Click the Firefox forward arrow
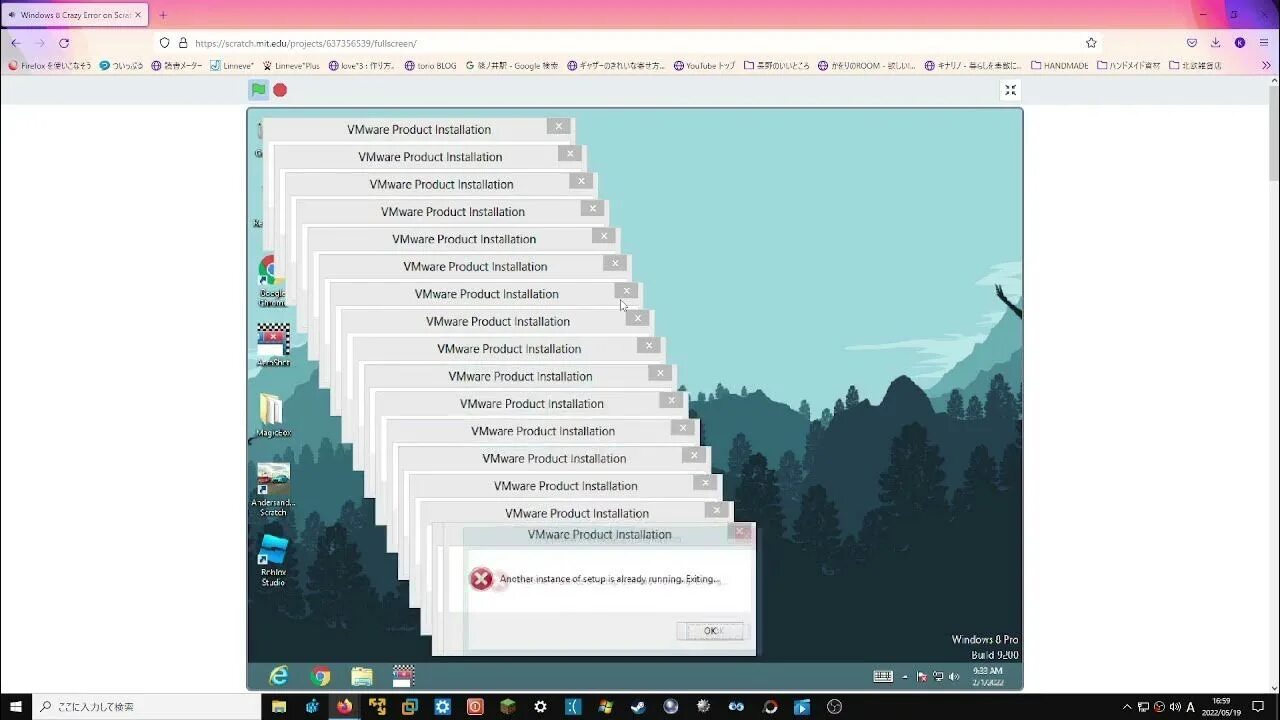The width and height of the screenshot is (1280, 720). 40,43
